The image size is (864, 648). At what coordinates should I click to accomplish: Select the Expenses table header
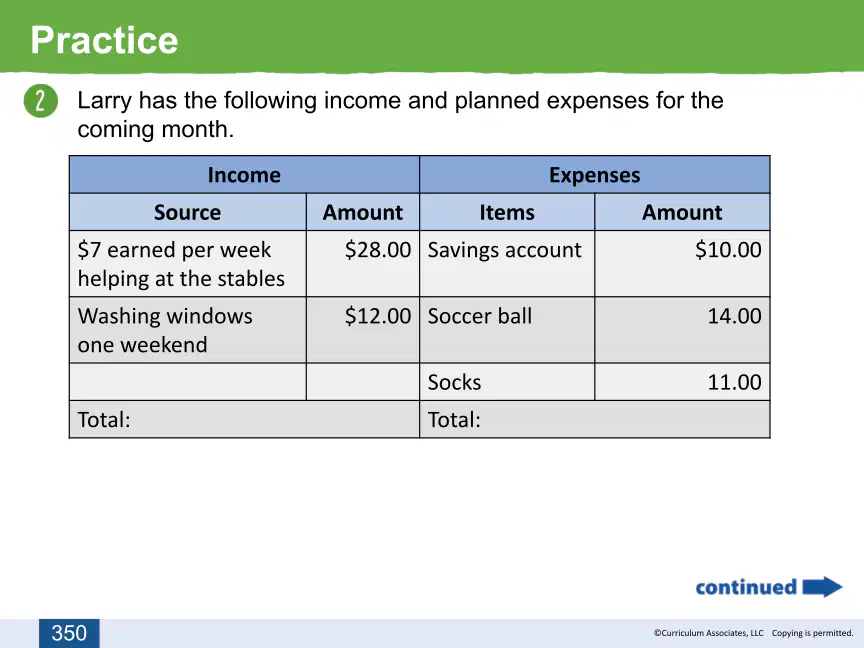pos(595,175)
